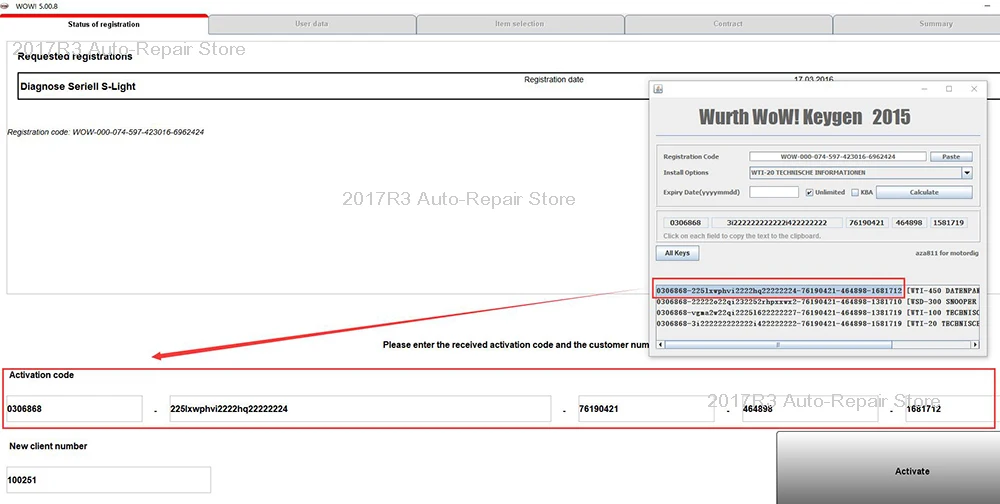Copy the 464898 key field in Keygen
The height and width of the screenshot is (504, 1000).
[x=909, y=223]
